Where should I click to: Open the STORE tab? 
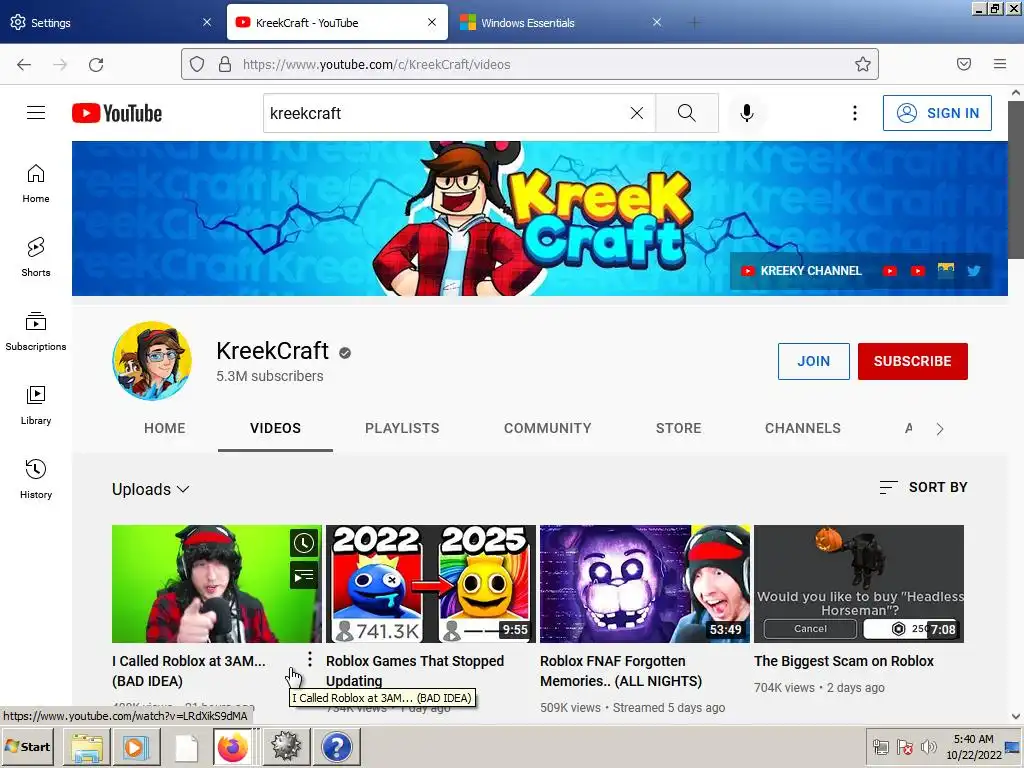click(679, 428)
